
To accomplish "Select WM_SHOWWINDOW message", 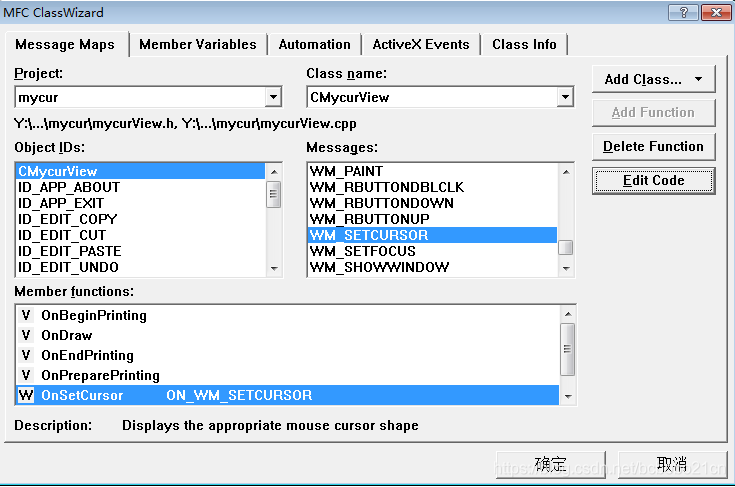I will pos(433,267).
